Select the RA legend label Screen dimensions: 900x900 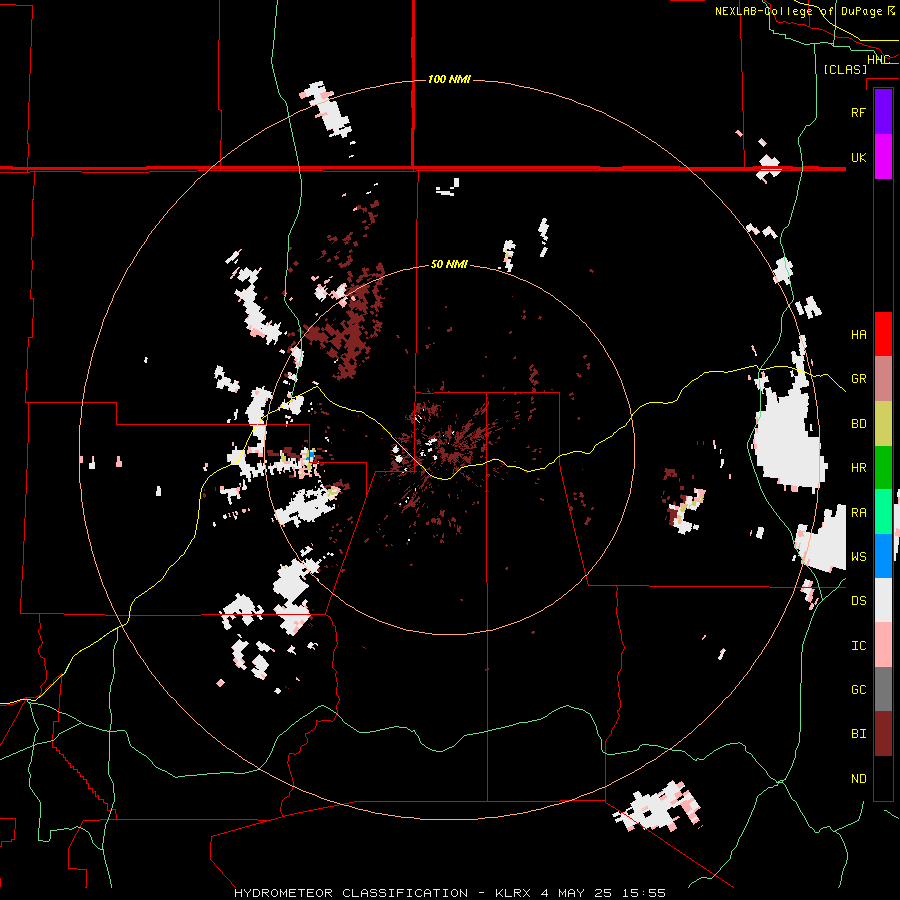[x=858, y=513]
